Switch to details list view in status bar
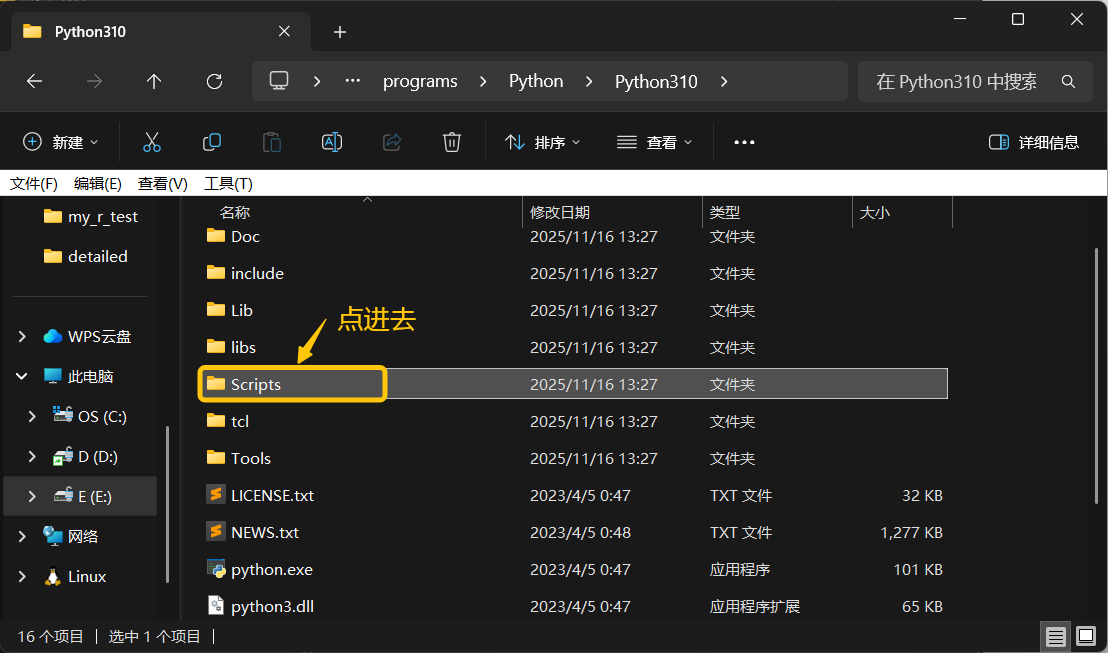Viewport: 1108px width, 653px height. tap(1055, 636)
